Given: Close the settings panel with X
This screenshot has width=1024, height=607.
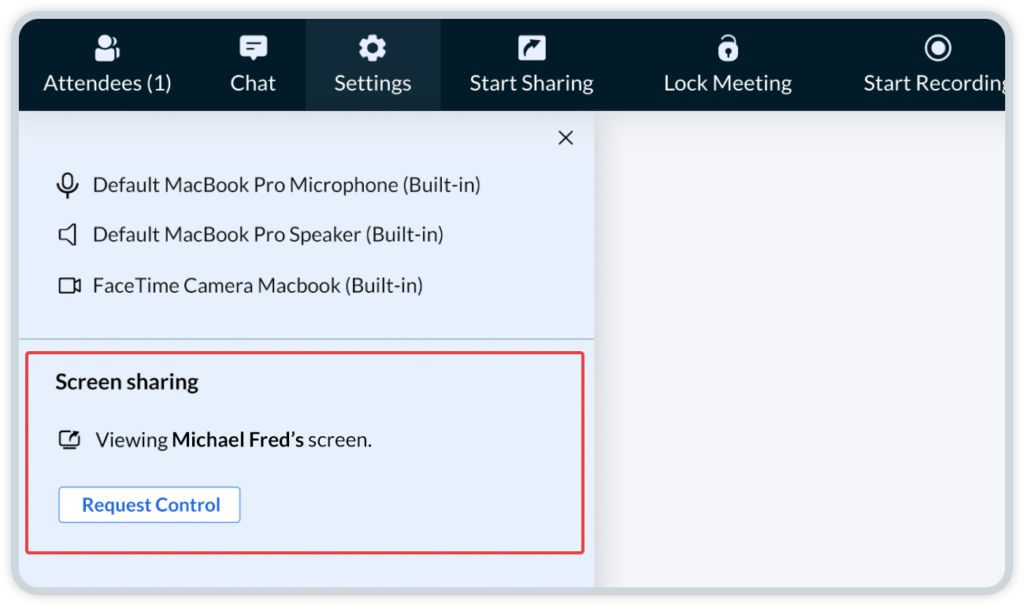Looking at the screenshot, I should (x=566, y=137).
